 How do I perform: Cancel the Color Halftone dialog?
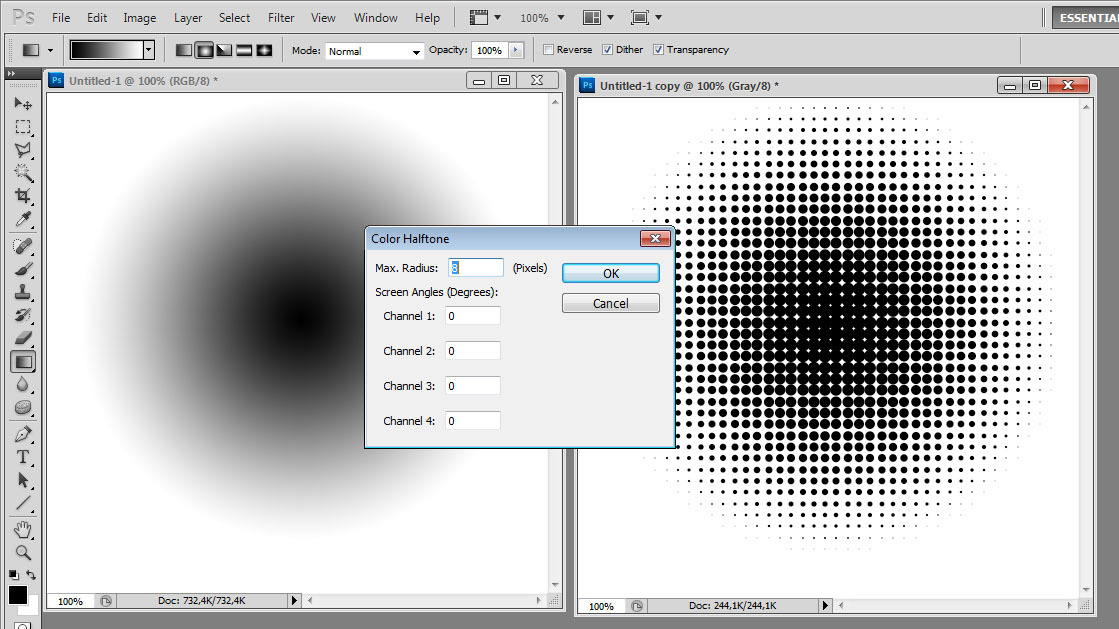point(611,303)
